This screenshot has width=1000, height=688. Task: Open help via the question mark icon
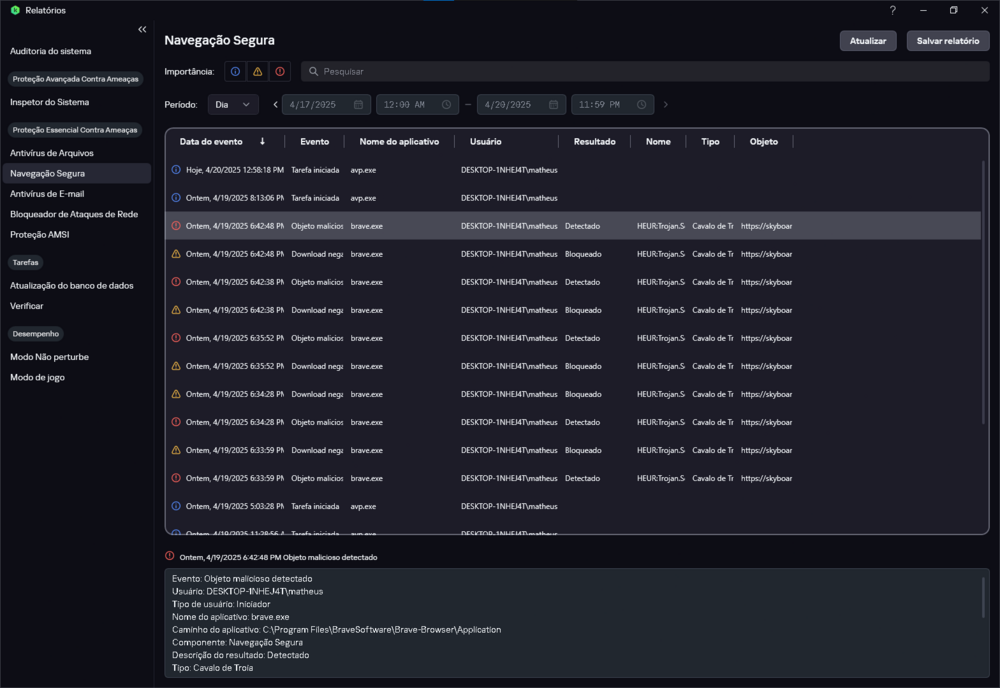pyautogui.click(x=892, y=10)
